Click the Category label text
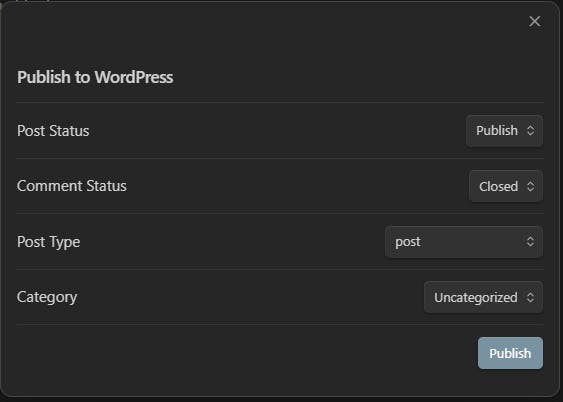Image resolution: width=563 pixels, height=402 pixels. point(47,298)
